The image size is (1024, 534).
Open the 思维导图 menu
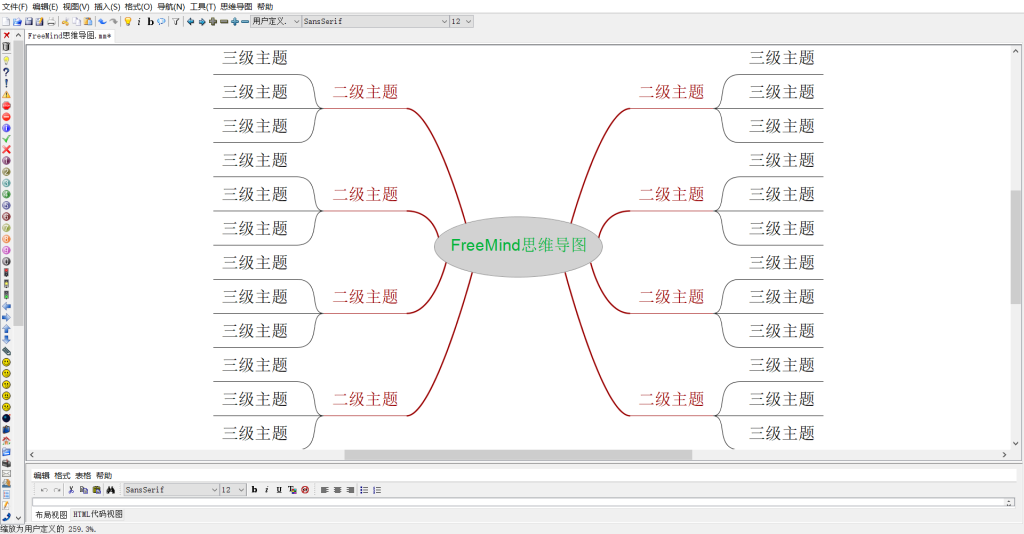pyautogui.click(x=236, y=7)
